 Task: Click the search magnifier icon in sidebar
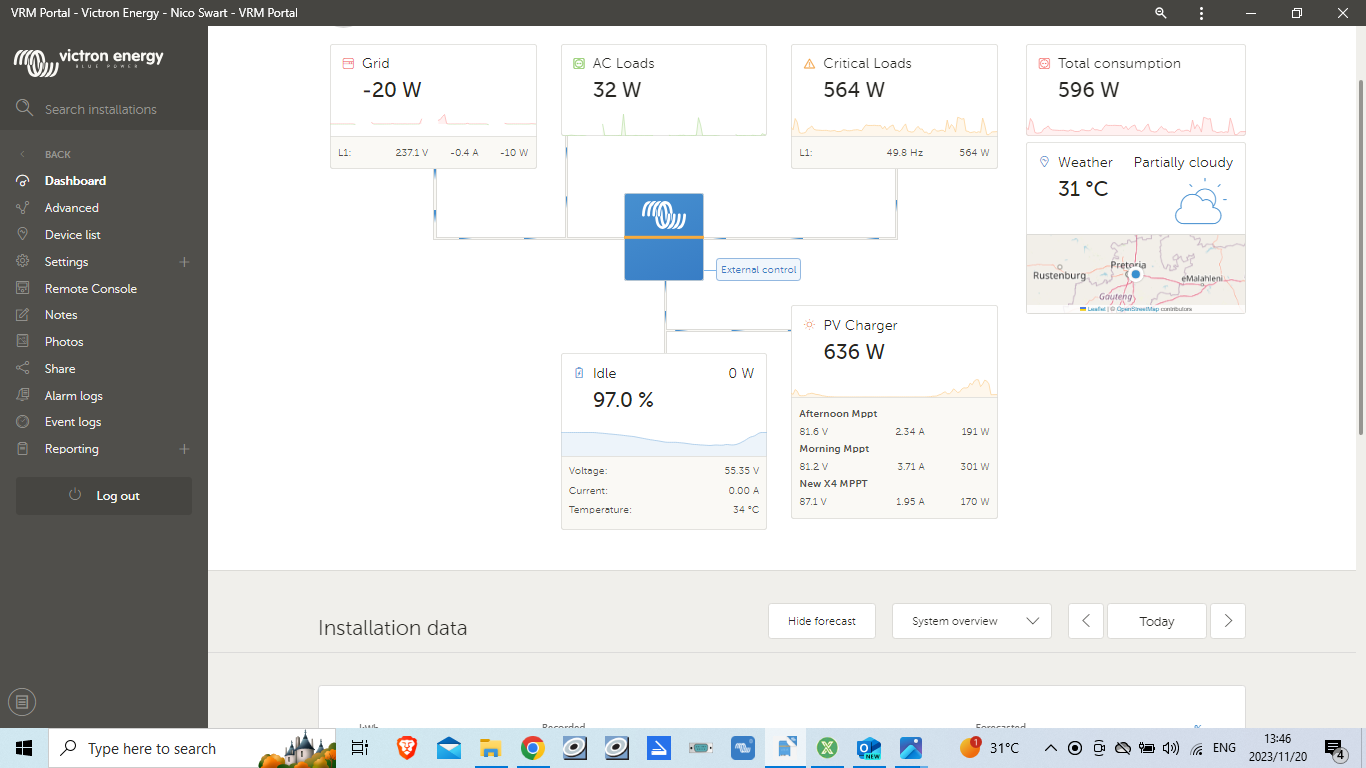(24, 108)
